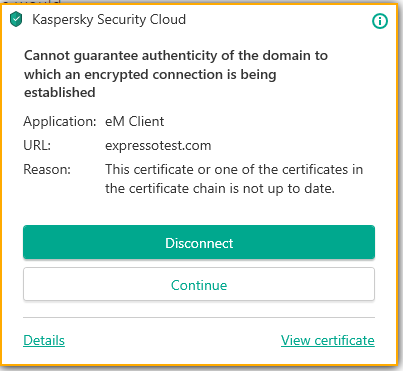Click the Kaspersky green shield logo
The height and width of the screenshot is (371, 403).
(16, 19)
